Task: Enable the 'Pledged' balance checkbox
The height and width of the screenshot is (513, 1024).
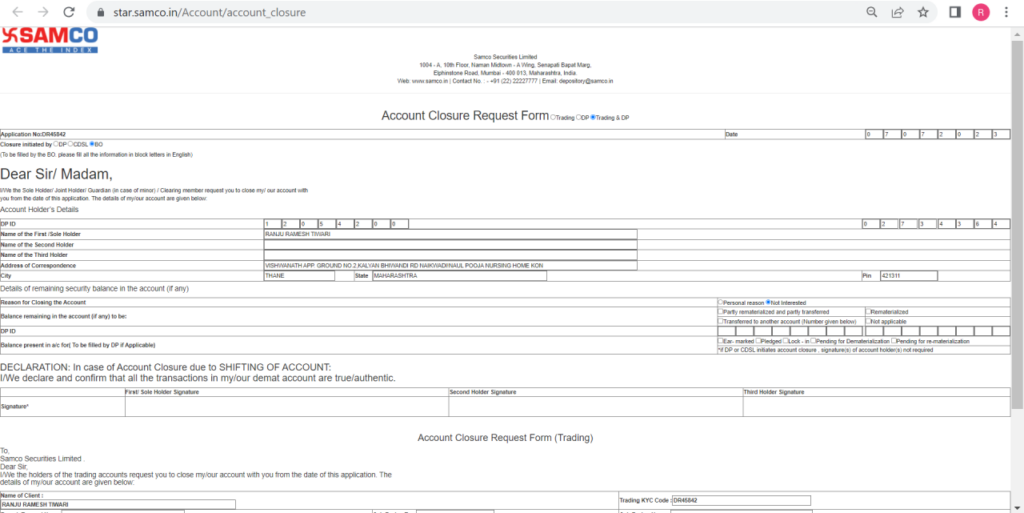Action: point(759,341)
